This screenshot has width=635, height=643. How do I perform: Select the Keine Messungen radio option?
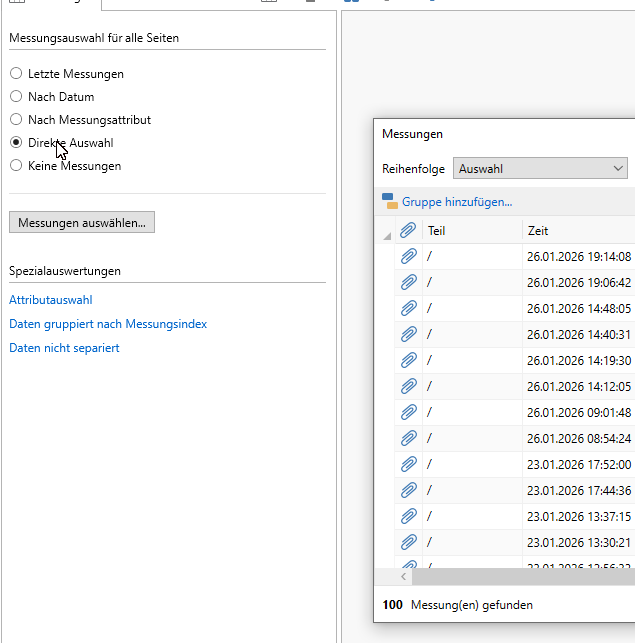pyautogui.click(x=16, y=166)
